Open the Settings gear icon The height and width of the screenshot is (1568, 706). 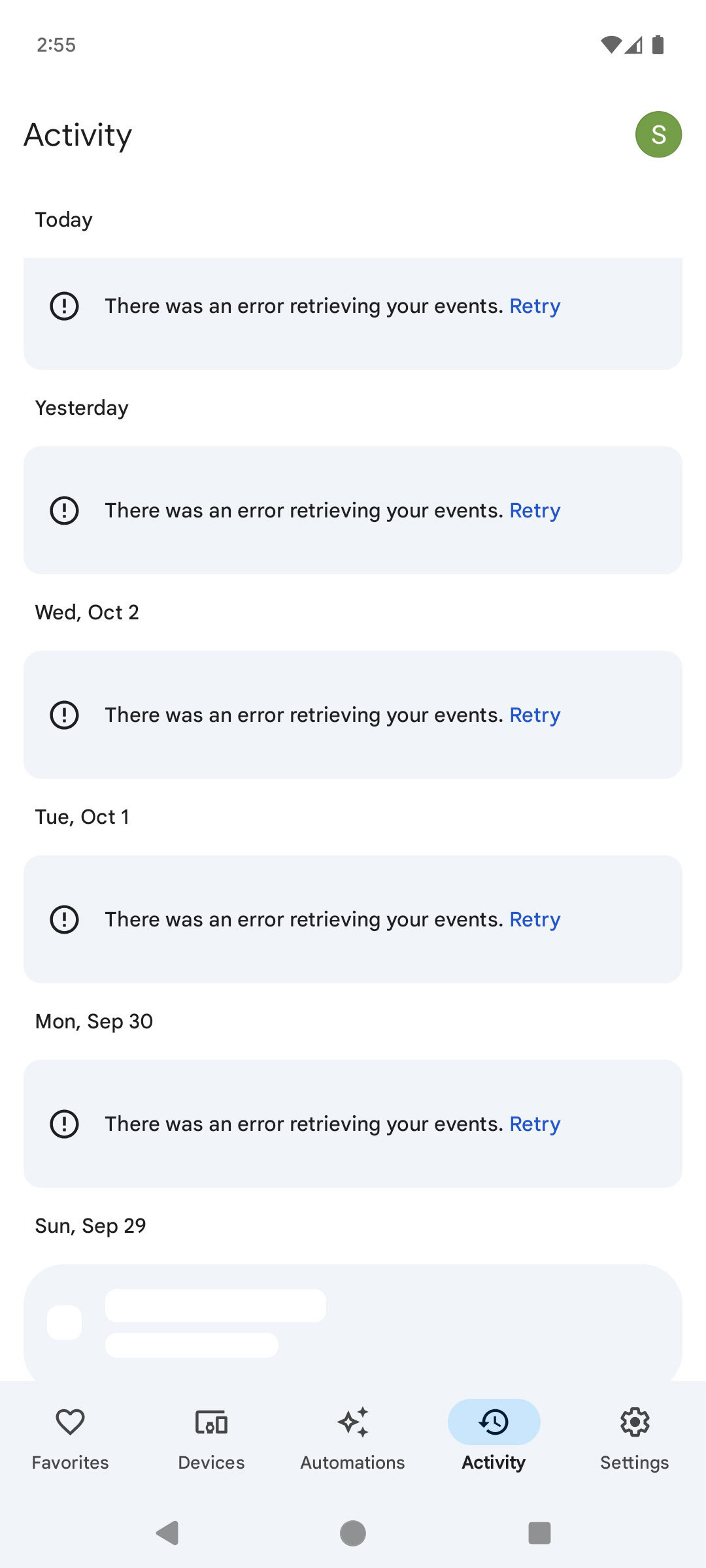[634, 1423]
